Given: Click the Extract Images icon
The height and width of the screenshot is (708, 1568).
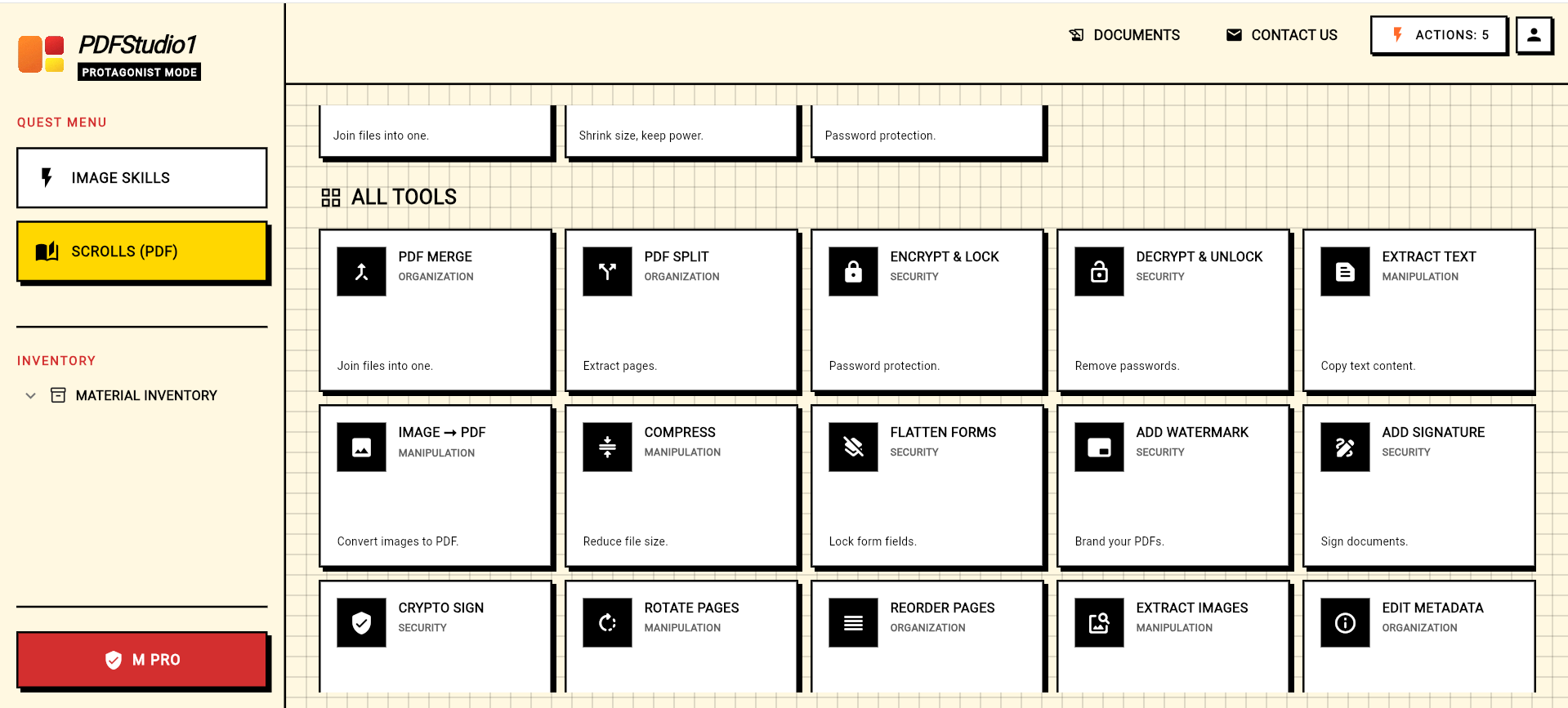Looking at the screenshot, I should tap(1099, 622).
